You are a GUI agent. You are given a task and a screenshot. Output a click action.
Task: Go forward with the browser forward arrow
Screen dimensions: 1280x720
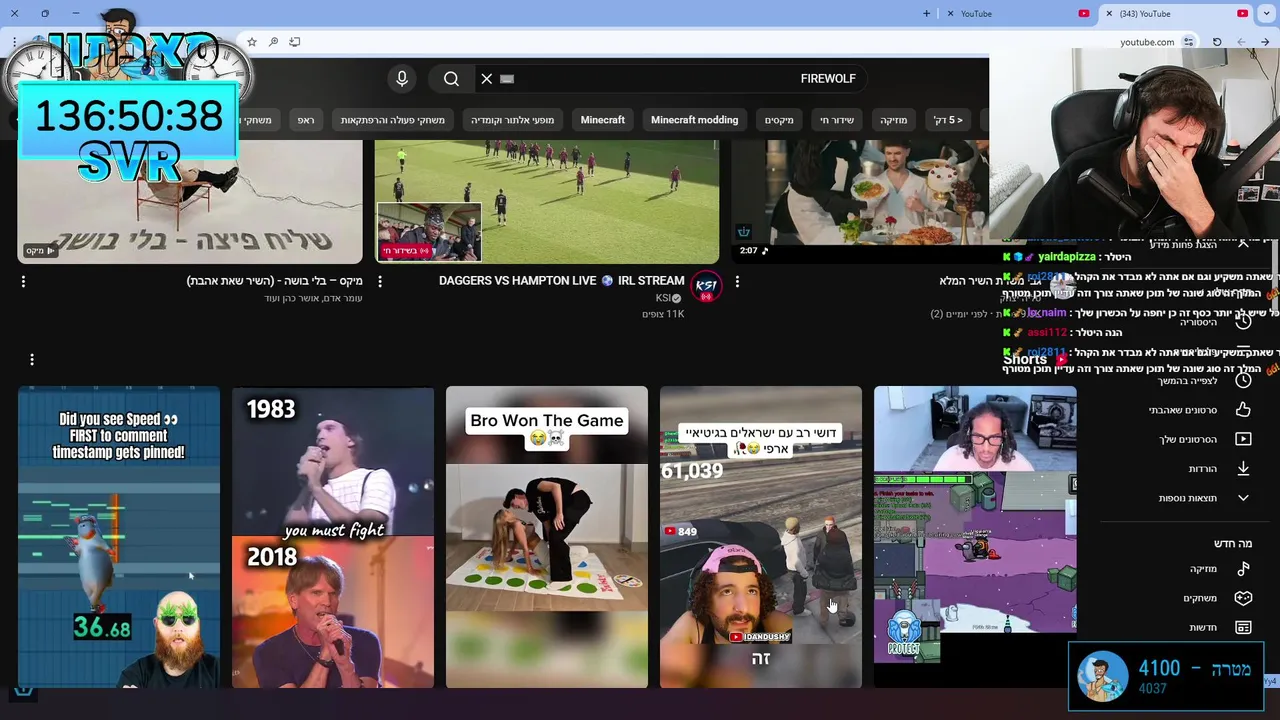point(1241,42)
